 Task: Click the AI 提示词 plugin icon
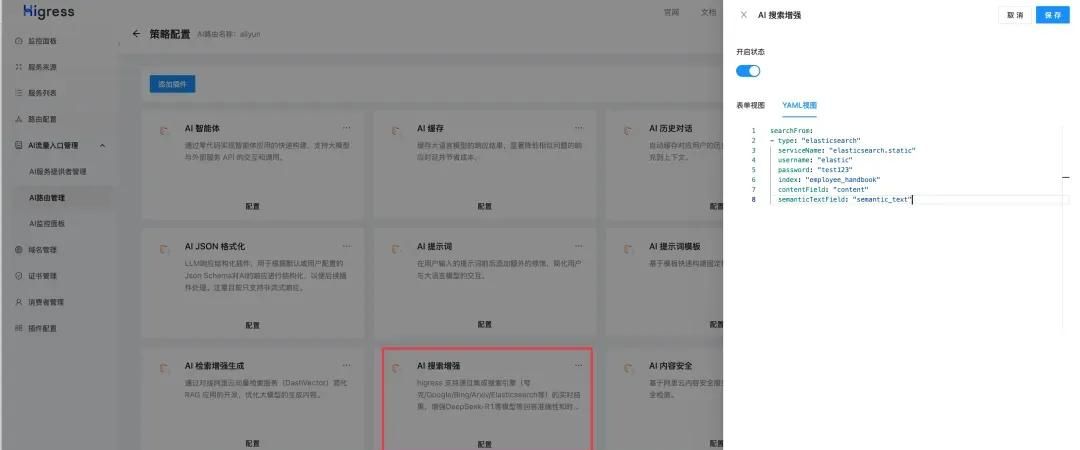[396, 249]
